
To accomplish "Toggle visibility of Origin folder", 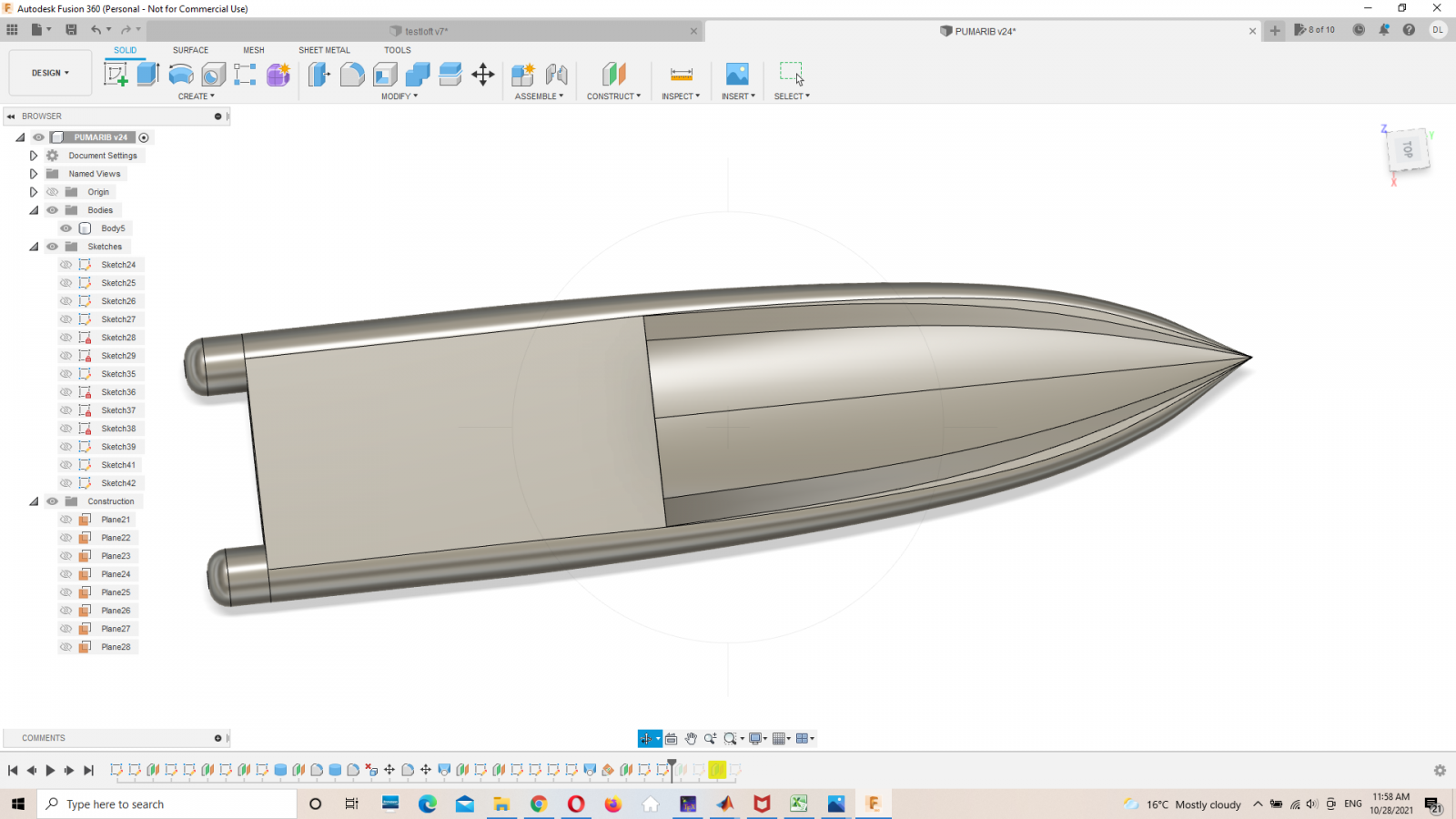I will point(52,192).
